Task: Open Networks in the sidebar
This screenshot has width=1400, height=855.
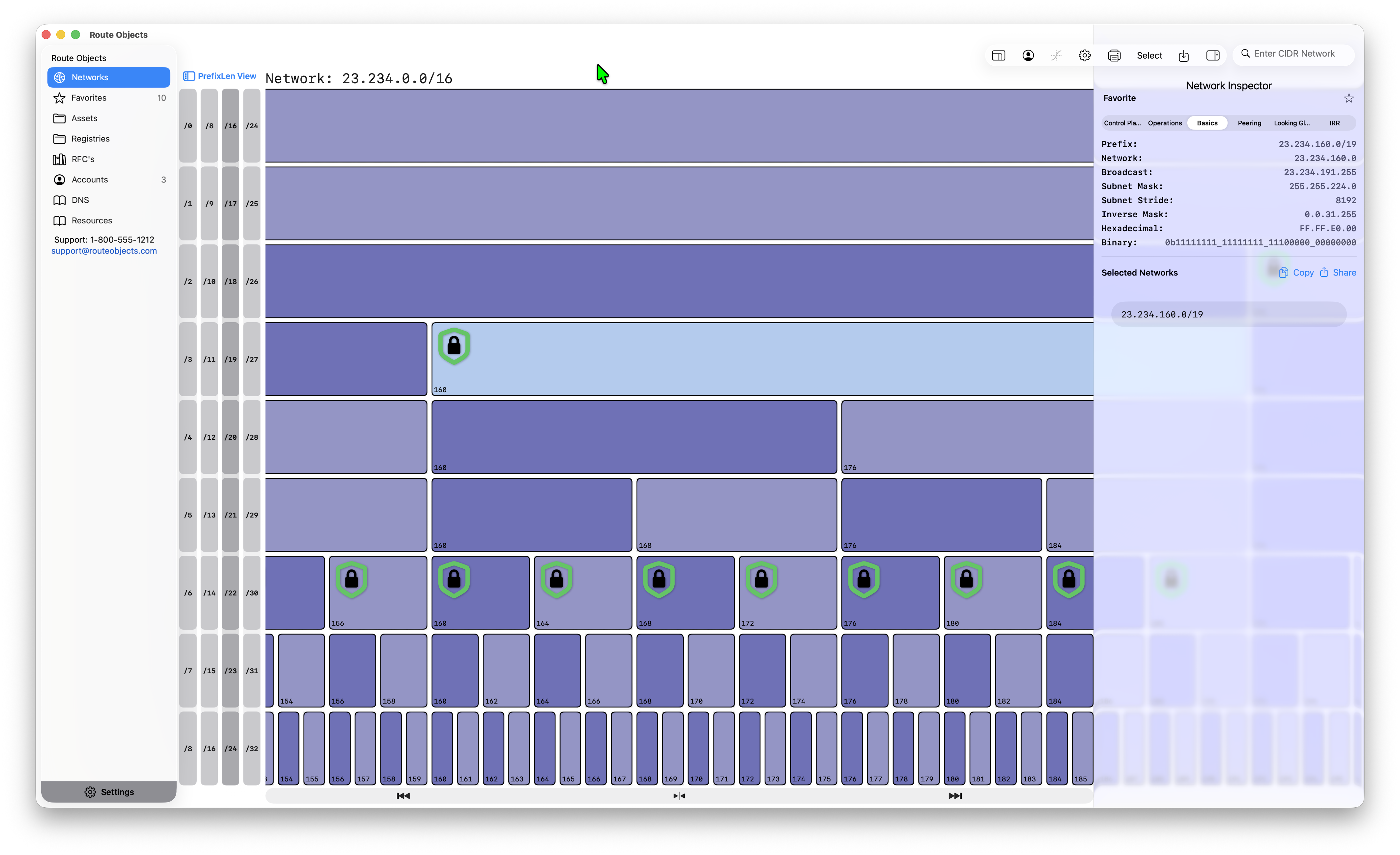Action: [x=108, y=77]
